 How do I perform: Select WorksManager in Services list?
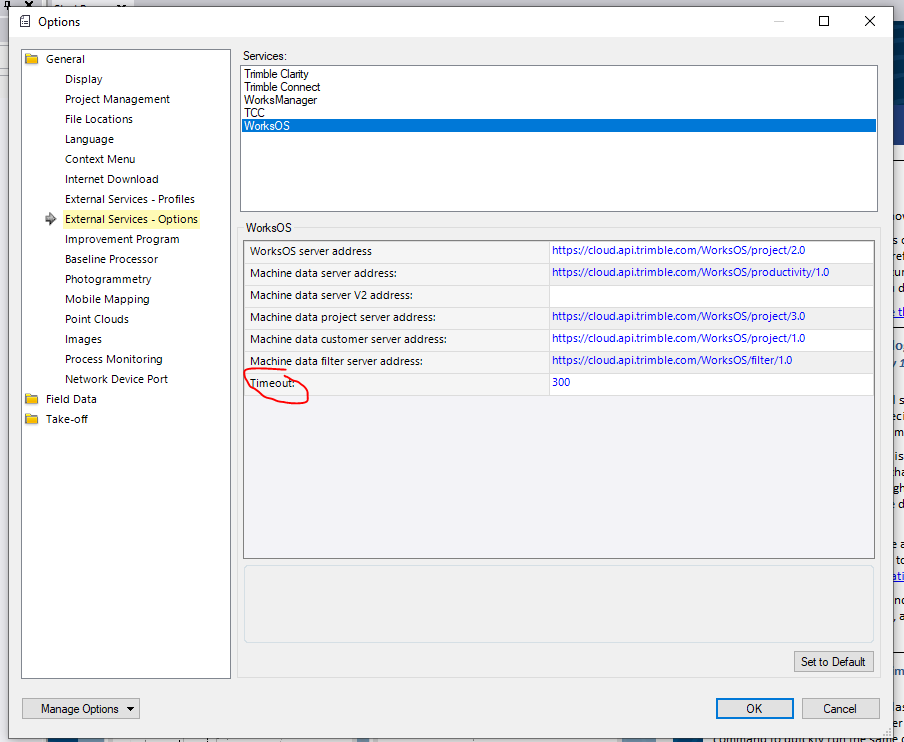point(559,100)
